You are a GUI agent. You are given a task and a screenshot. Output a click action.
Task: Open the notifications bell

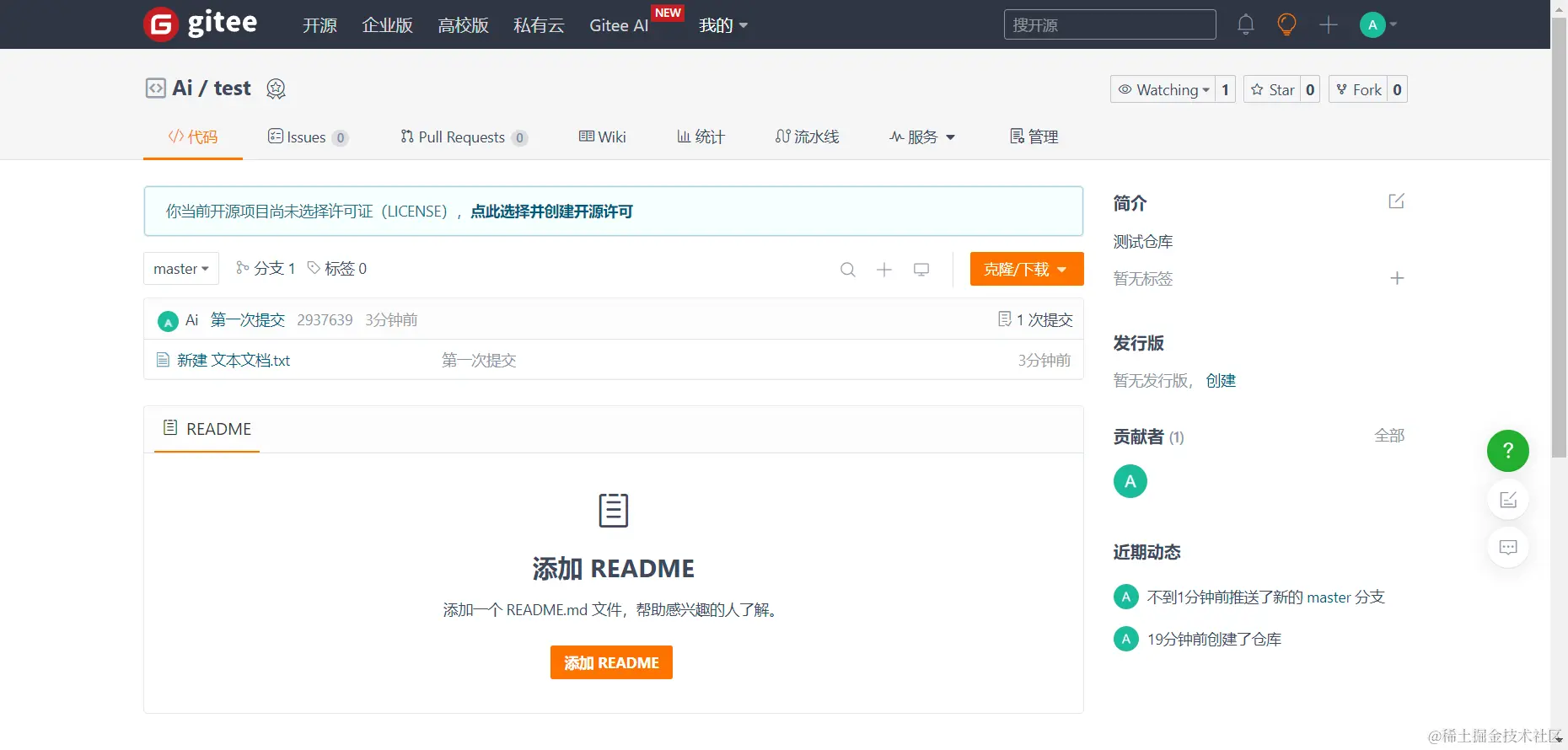[x=1246, y=24]
